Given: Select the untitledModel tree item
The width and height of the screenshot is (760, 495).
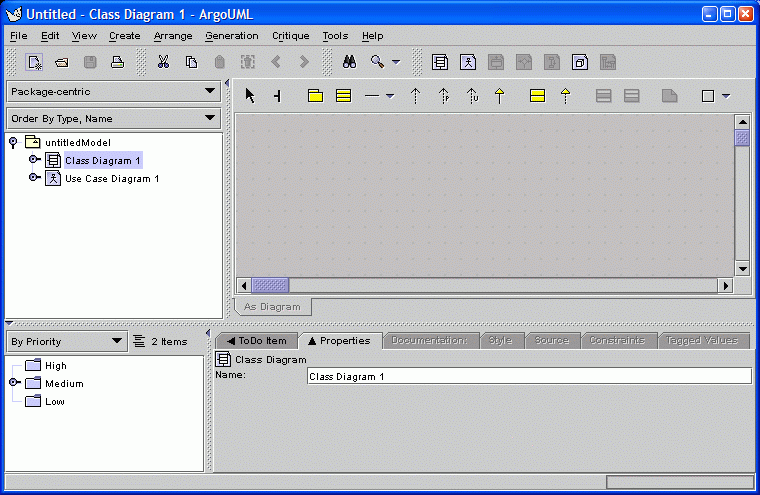Looking at the screenshot, I should (x=78, y=143).
